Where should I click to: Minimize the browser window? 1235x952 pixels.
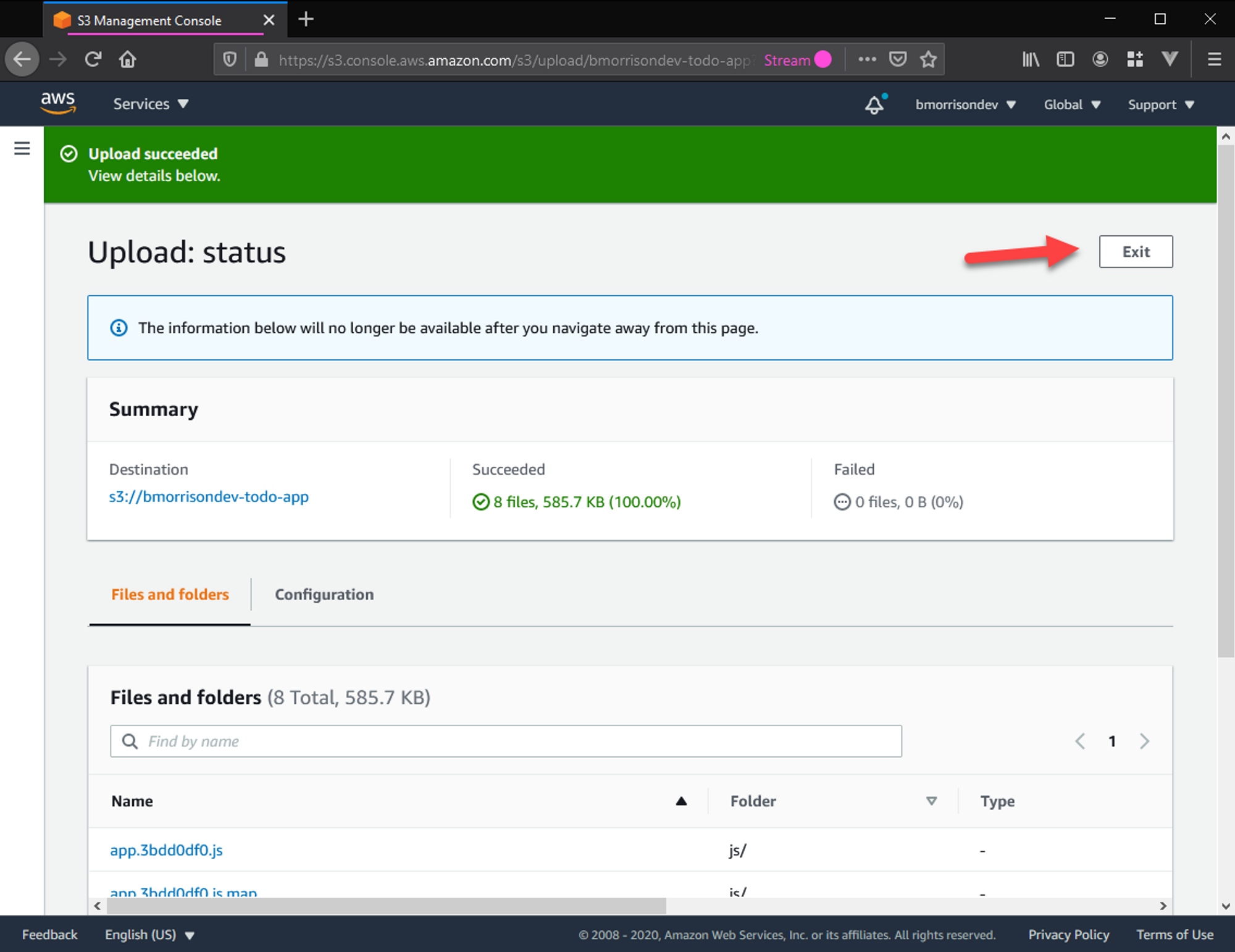coord(1110,19)
